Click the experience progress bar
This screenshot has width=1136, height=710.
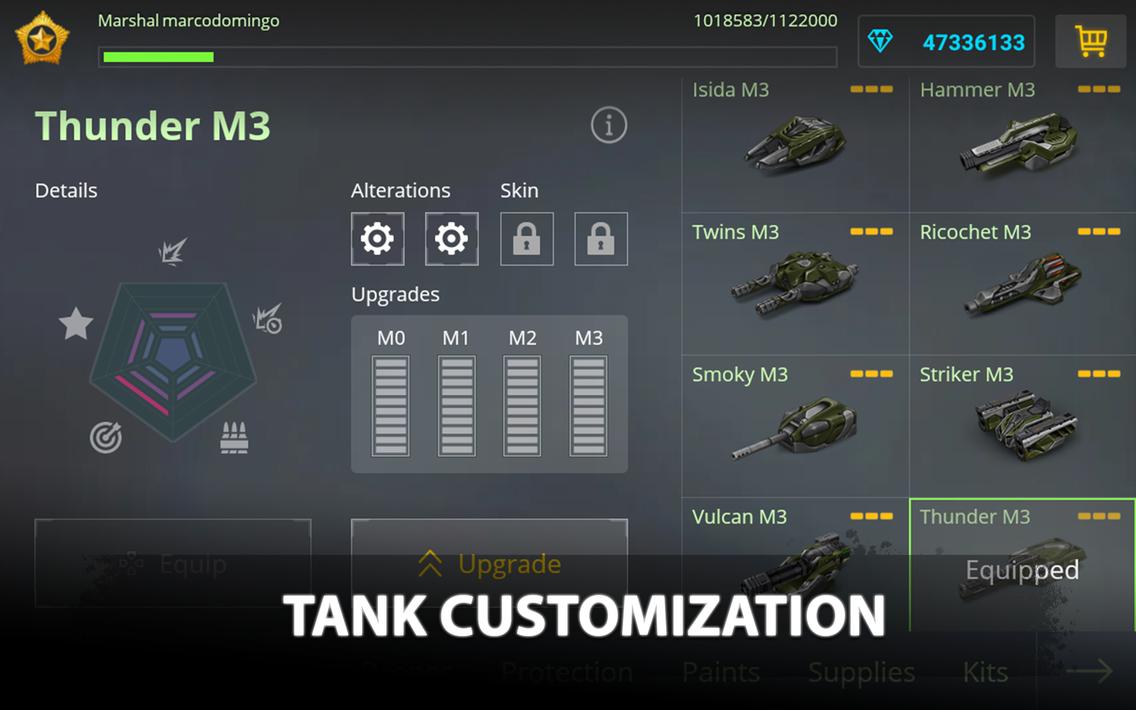point(468,57)
